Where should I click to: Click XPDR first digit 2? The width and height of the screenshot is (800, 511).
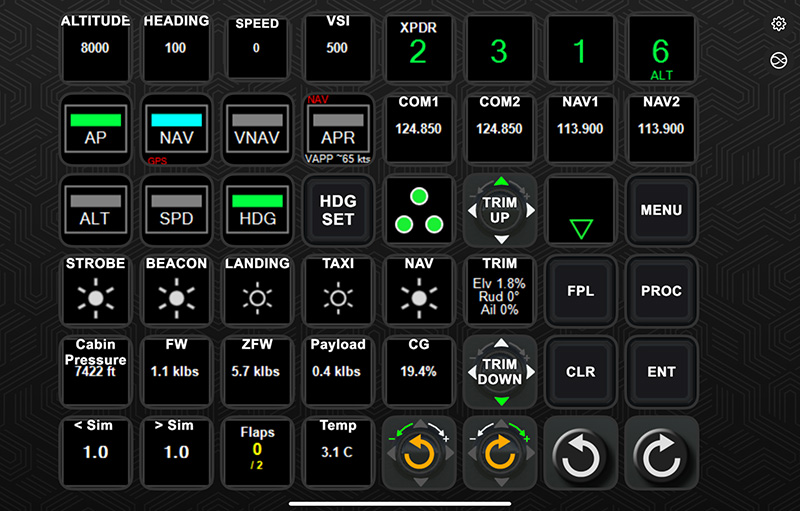419,48
